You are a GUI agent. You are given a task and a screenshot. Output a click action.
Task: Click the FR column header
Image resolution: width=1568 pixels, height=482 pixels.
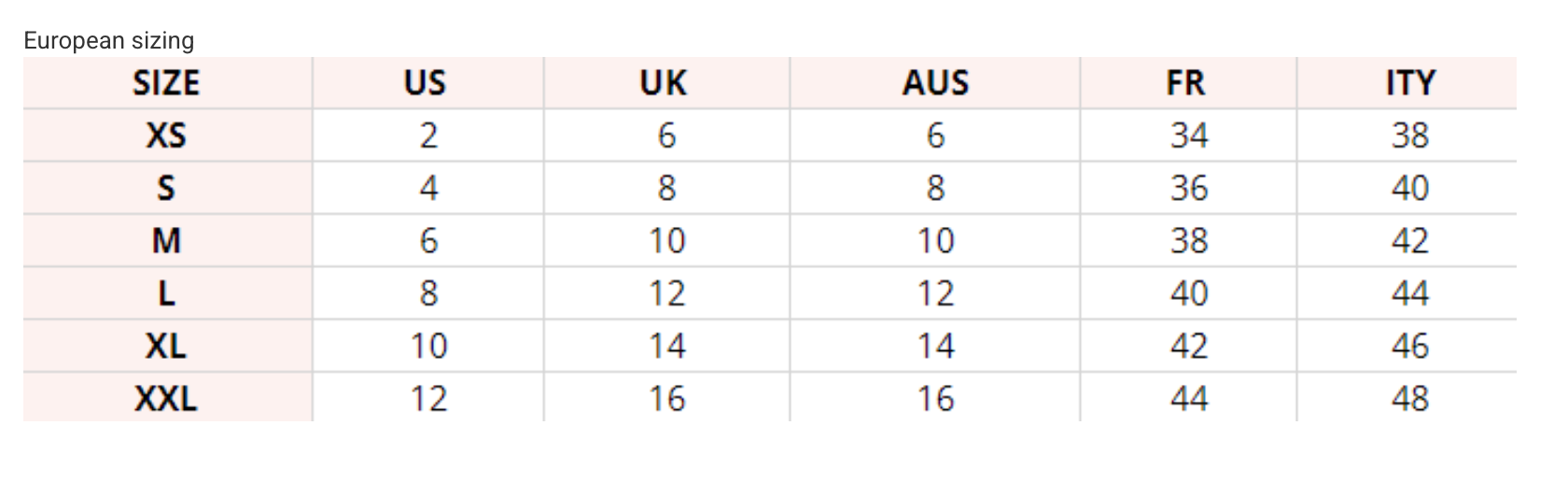pyautogui.click(x=1185, y=83)
